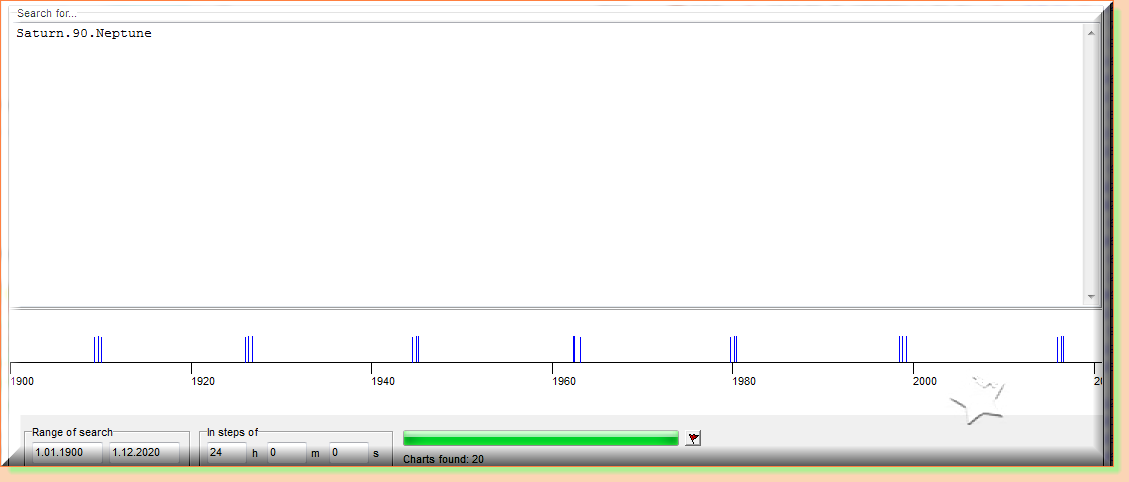Select the chart markers near 1998

click(903, 349)
